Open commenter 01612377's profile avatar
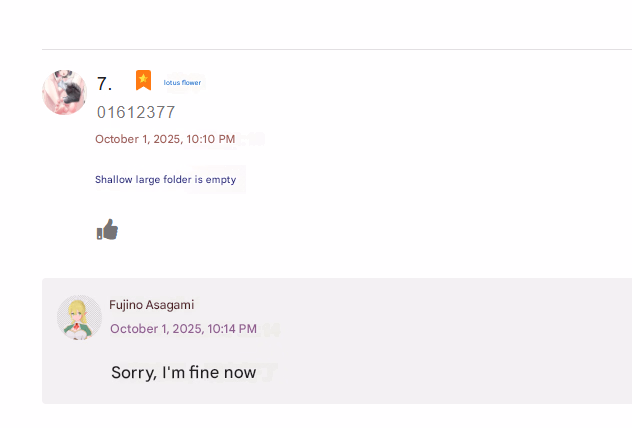Image resolution: width=632 pixels, height=428 pixels. tap(64, 92)
